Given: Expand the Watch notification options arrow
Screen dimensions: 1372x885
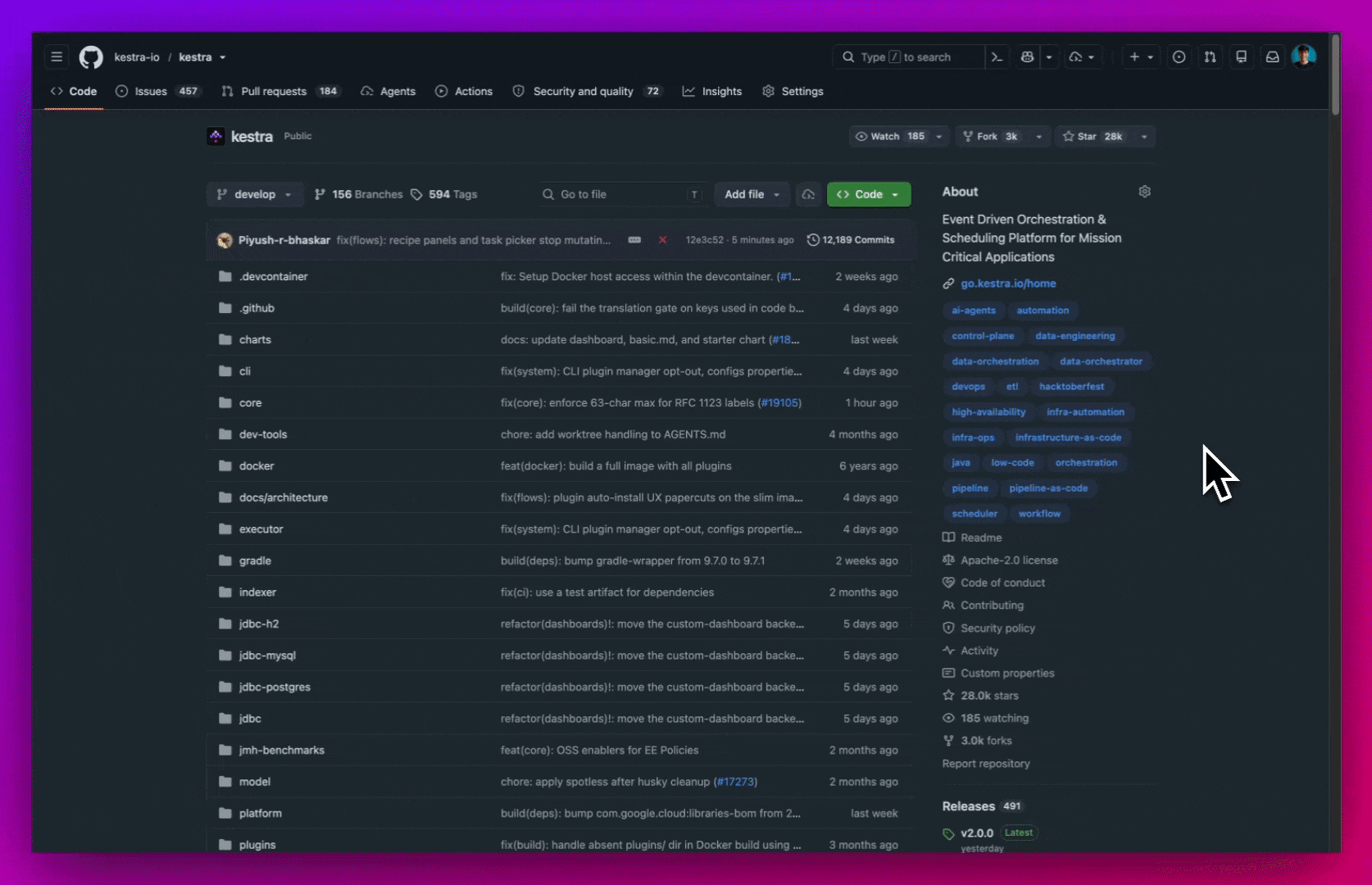Looking at the screenshot, I should pos(939,137).
